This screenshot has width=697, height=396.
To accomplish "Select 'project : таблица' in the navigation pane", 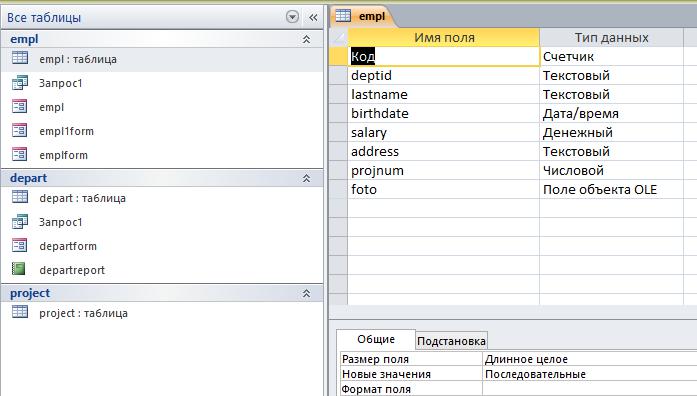I will click(x=162, y=313).
